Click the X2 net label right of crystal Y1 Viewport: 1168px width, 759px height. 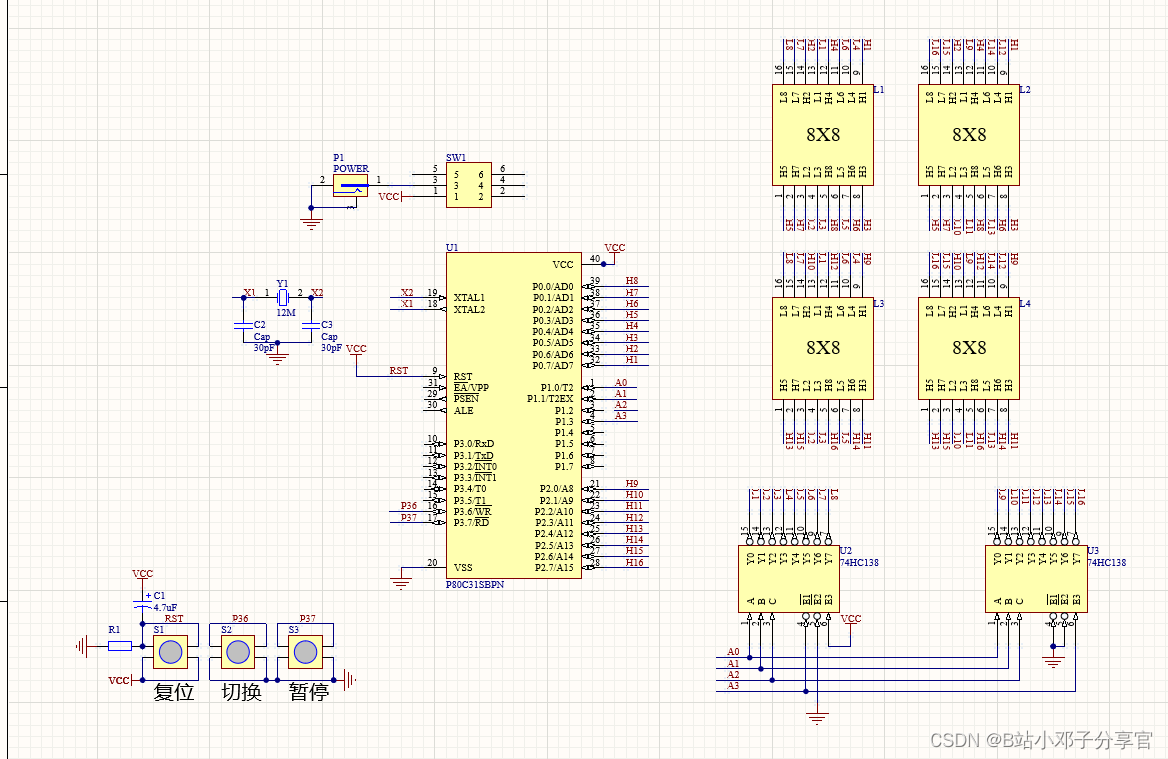[317, 293]
